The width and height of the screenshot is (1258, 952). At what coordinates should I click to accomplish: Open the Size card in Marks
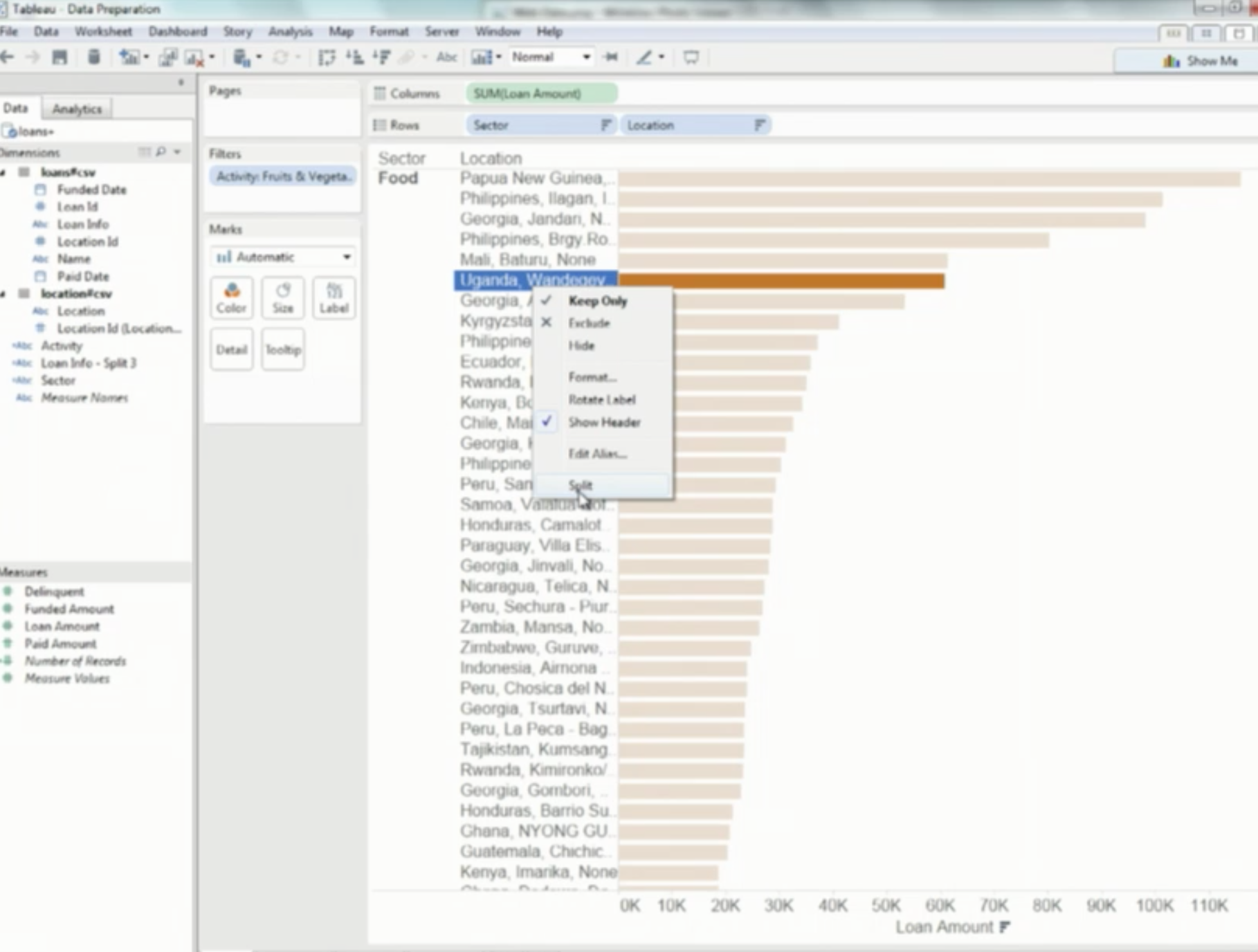click(x=282, y=298)
